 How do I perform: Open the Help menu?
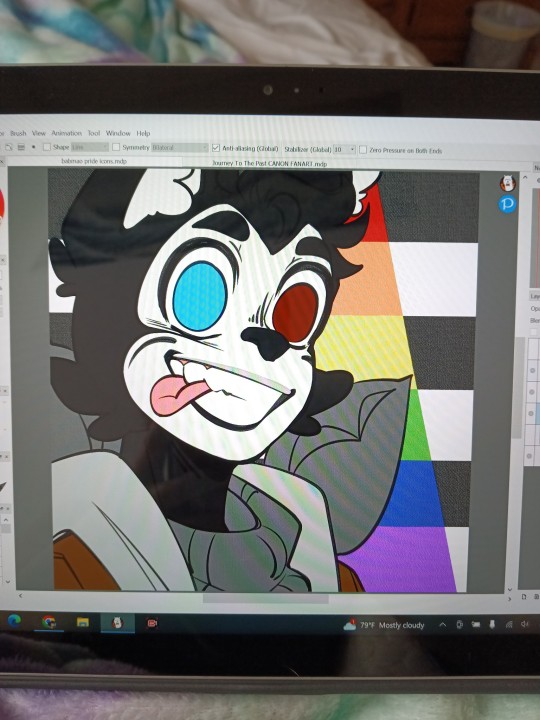tap(143, 134)
